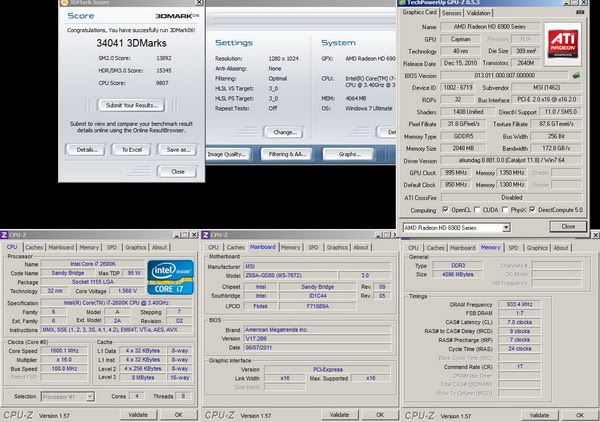Click Submit Your Results button
Screen dimensions: 600x422
pyautogui.click(x=132, y=105)
